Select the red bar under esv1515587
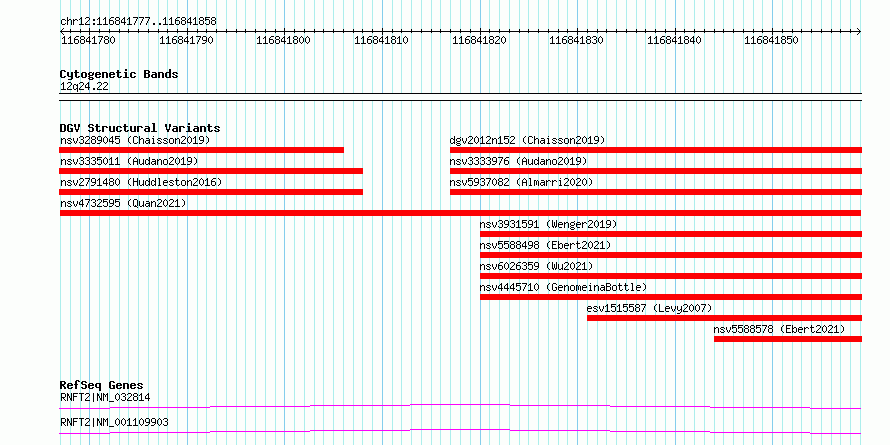This screenshot has height=445, width=890. 724,318
